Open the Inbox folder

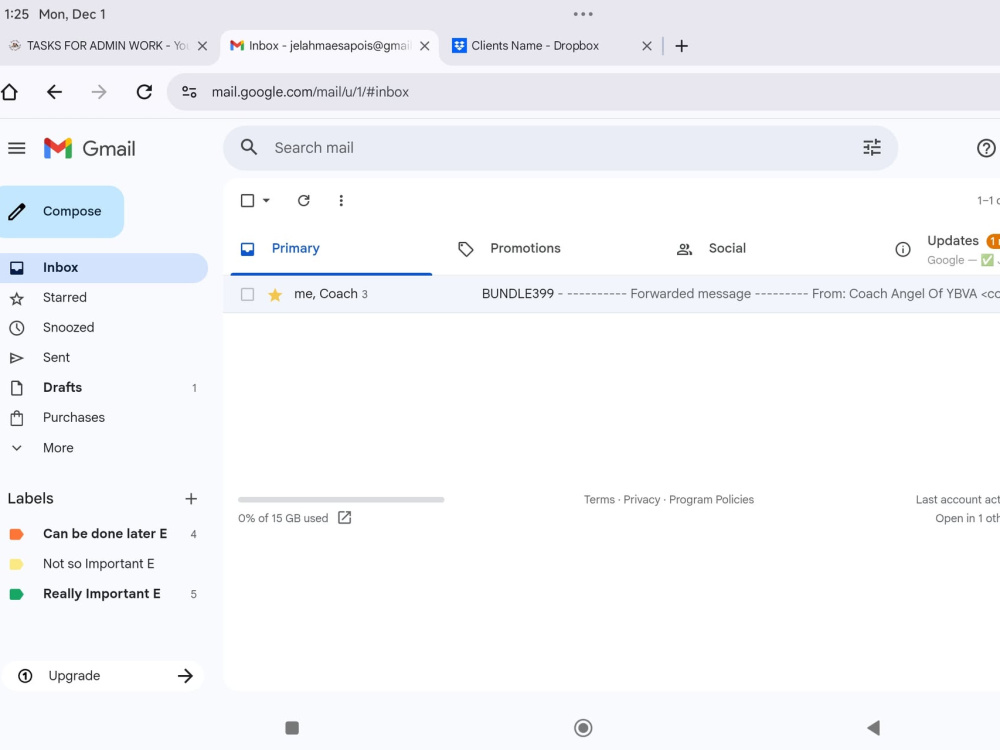[104, 268]
